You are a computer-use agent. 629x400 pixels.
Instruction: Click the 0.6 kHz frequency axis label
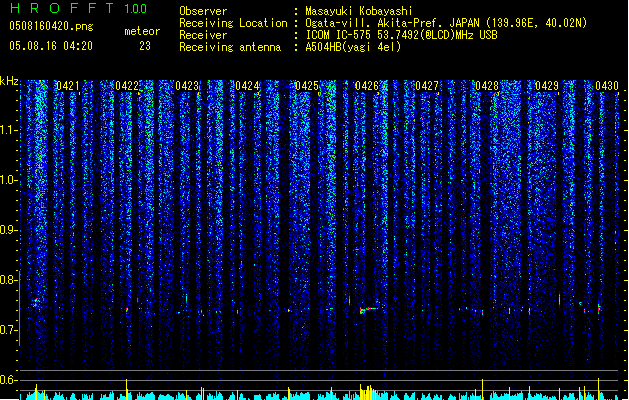[x=8, y=380]
